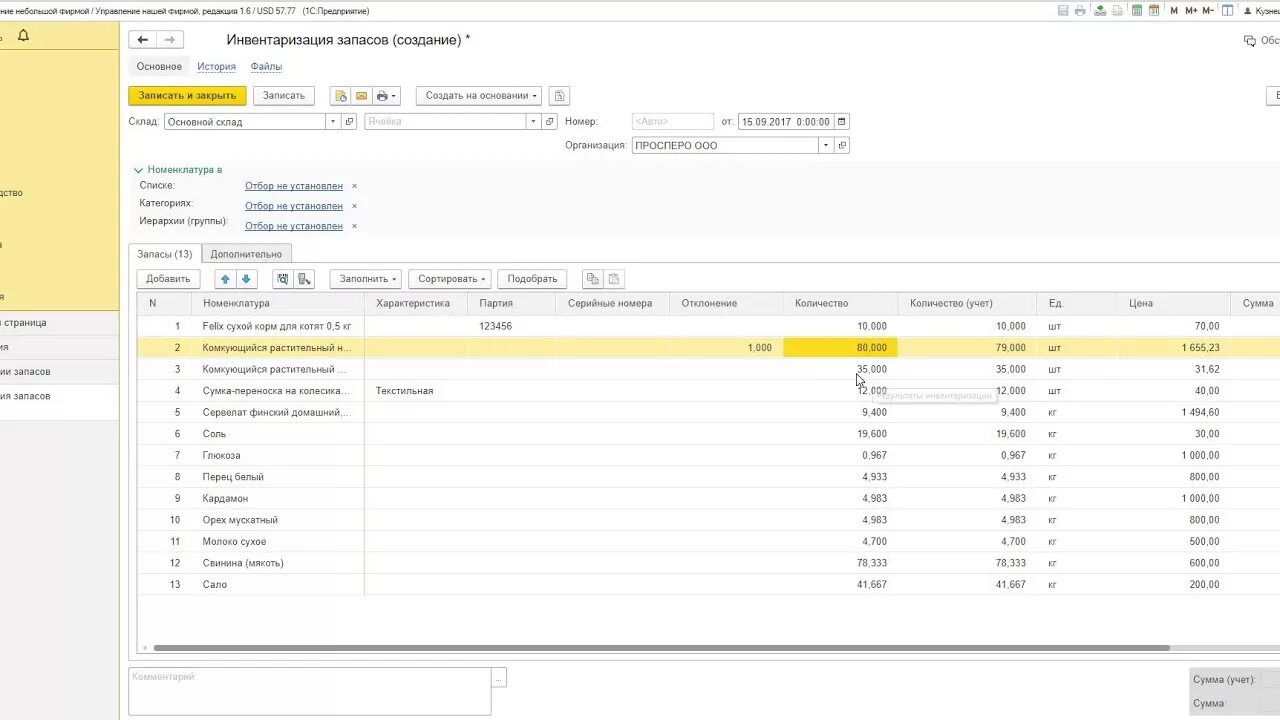Click the Комментарий input field
The height and width of the screenshot is (720, 1280).
[310, 692]
